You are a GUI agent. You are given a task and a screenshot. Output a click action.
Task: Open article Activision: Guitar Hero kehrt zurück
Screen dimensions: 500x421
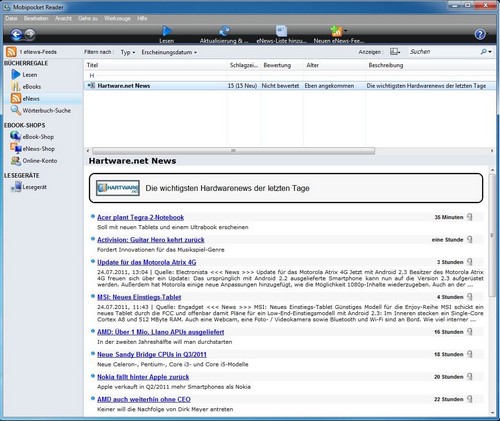pos(151,240)
